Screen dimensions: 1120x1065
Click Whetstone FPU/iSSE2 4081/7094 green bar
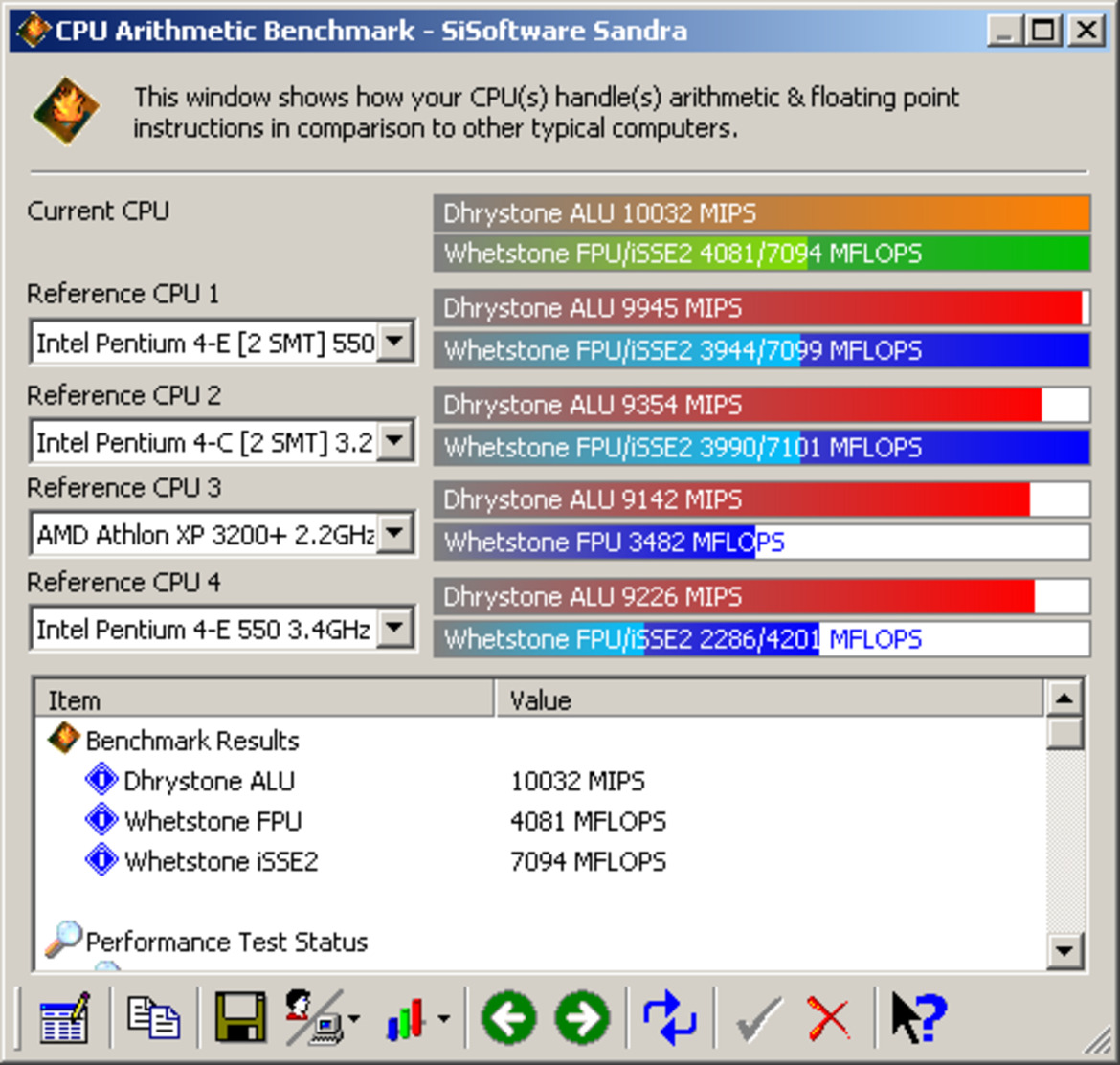pos(761,254)
